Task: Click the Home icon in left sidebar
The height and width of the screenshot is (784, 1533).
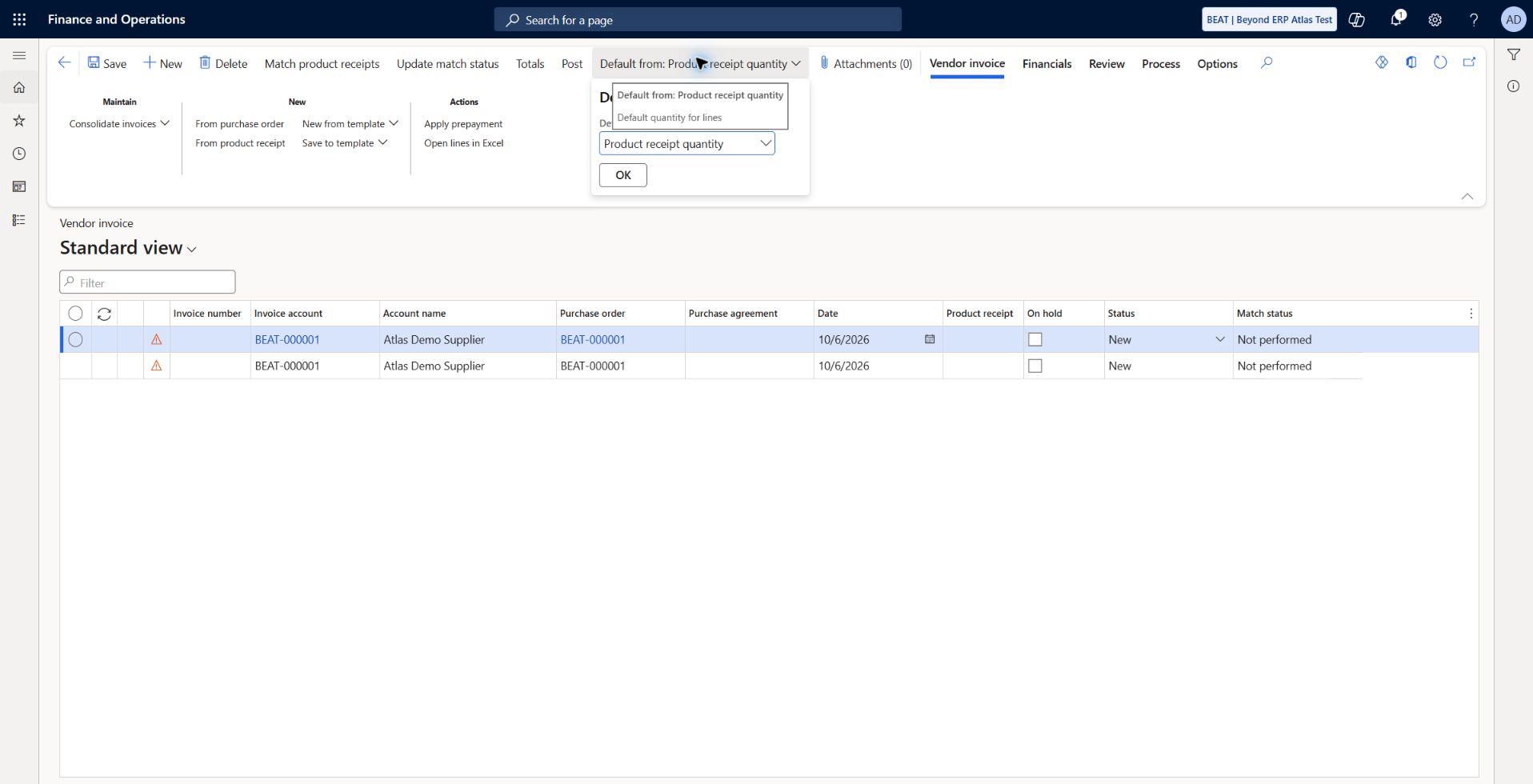Action: (19, 87)
